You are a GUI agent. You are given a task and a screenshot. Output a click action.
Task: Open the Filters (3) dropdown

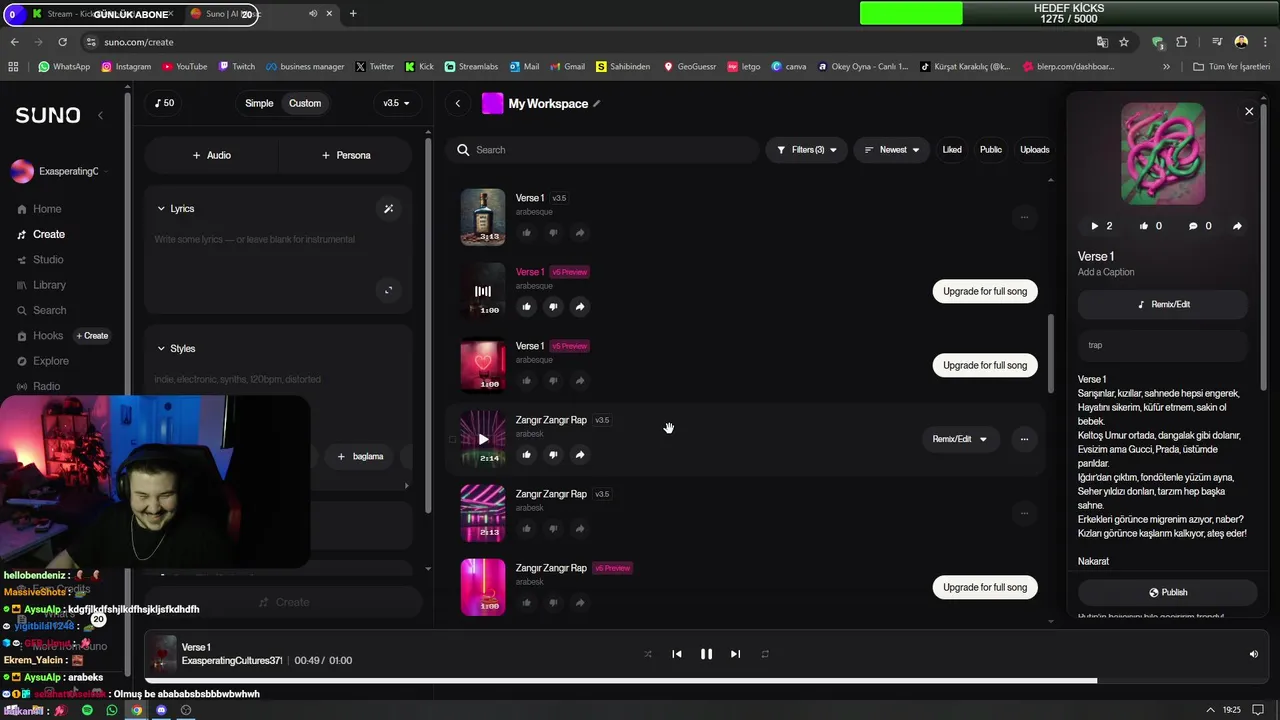point(807,150)
